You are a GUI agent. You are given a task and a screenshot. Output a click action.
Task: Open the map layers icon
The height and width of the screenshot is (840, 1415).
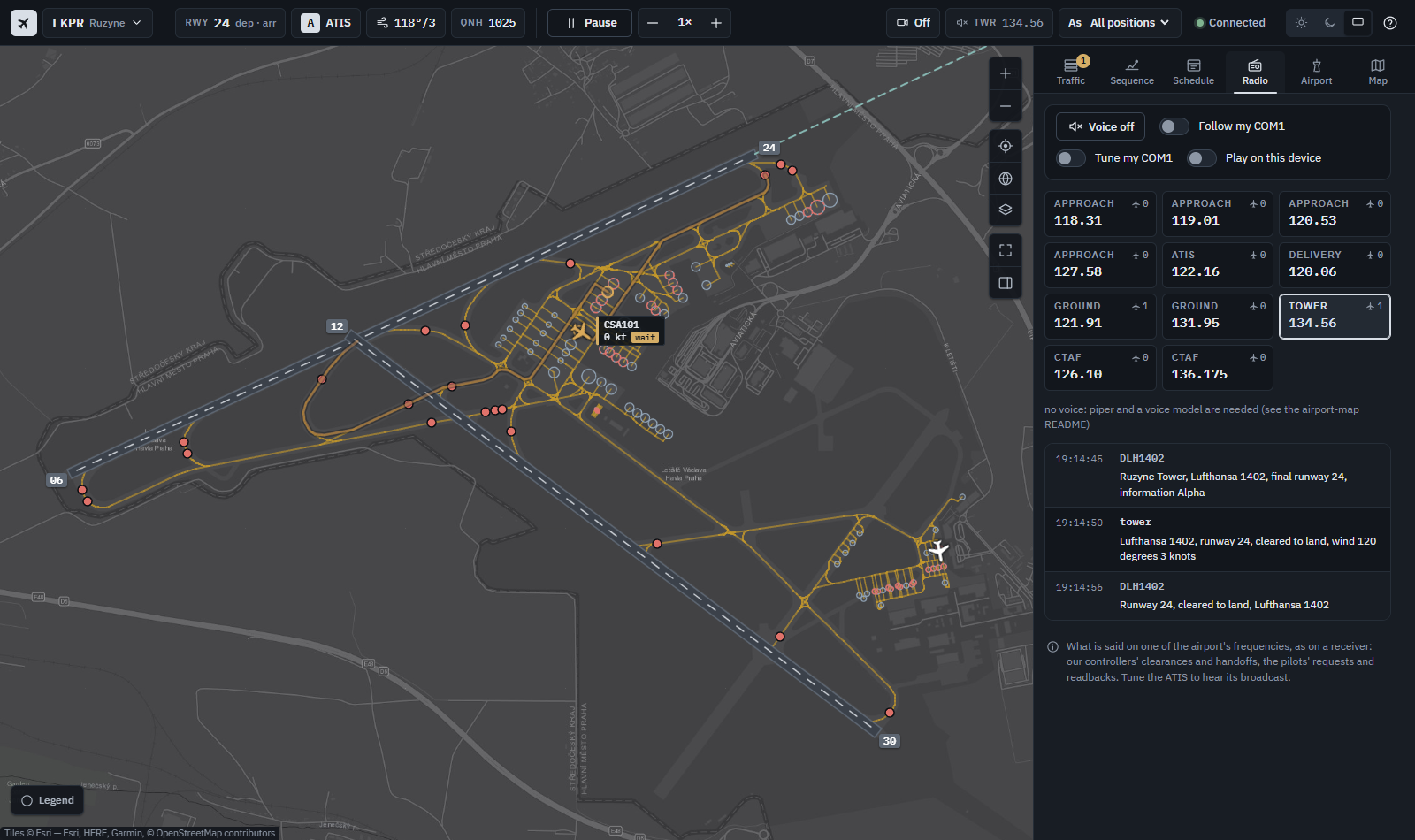[1006, 210]
